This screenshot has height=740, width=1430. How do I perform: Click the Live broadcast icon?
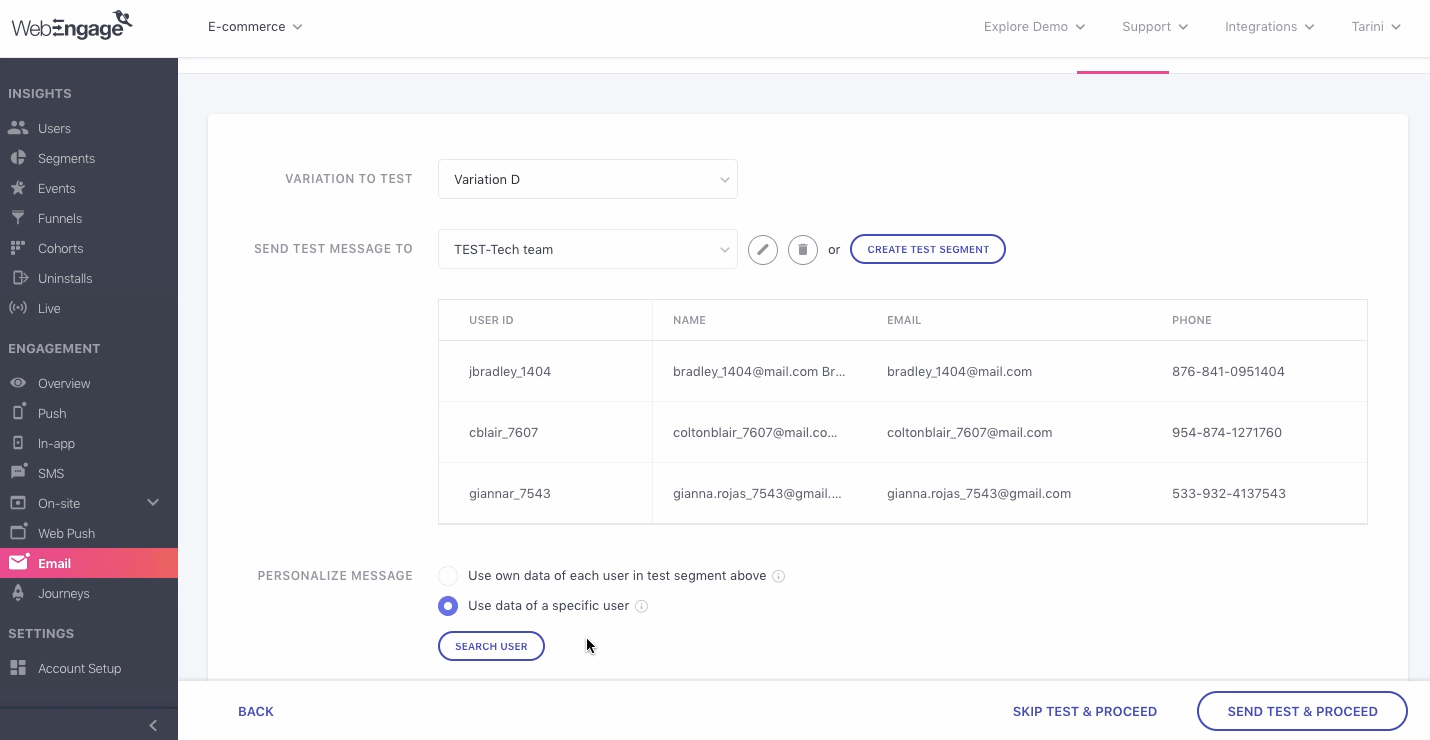point(18,308)
